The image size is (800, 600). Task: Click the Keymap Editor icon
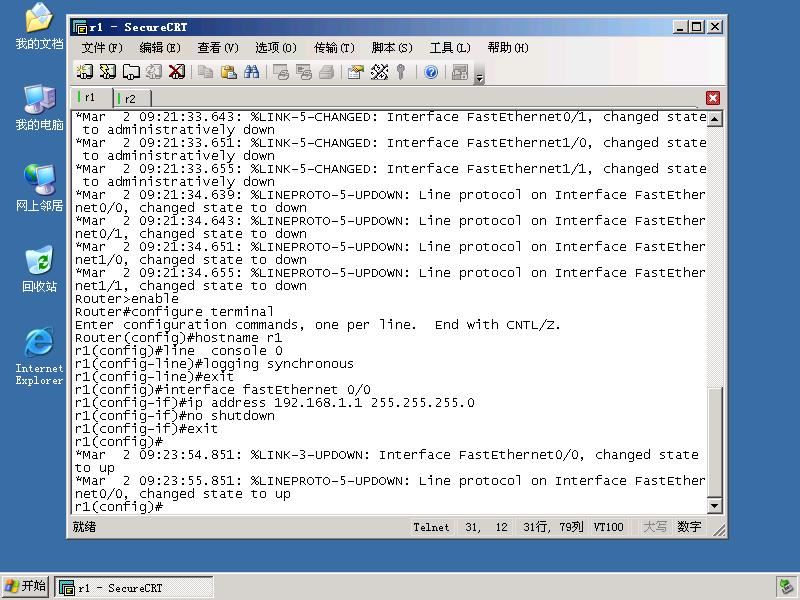pyautogui.click(x=379, y=72)
